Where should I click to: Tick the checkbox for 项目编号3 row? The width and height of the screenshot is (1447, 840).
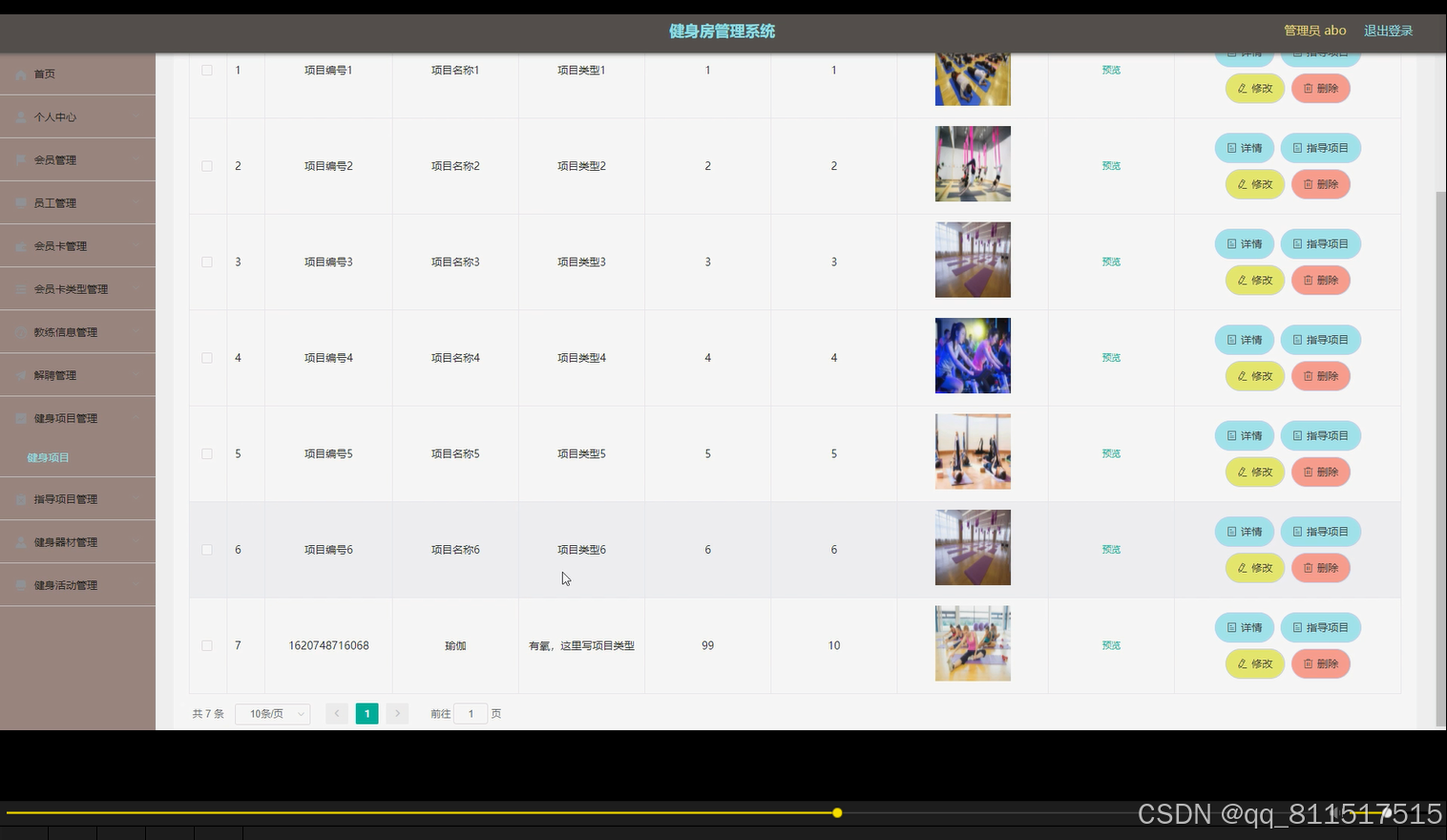click(207, 262)
